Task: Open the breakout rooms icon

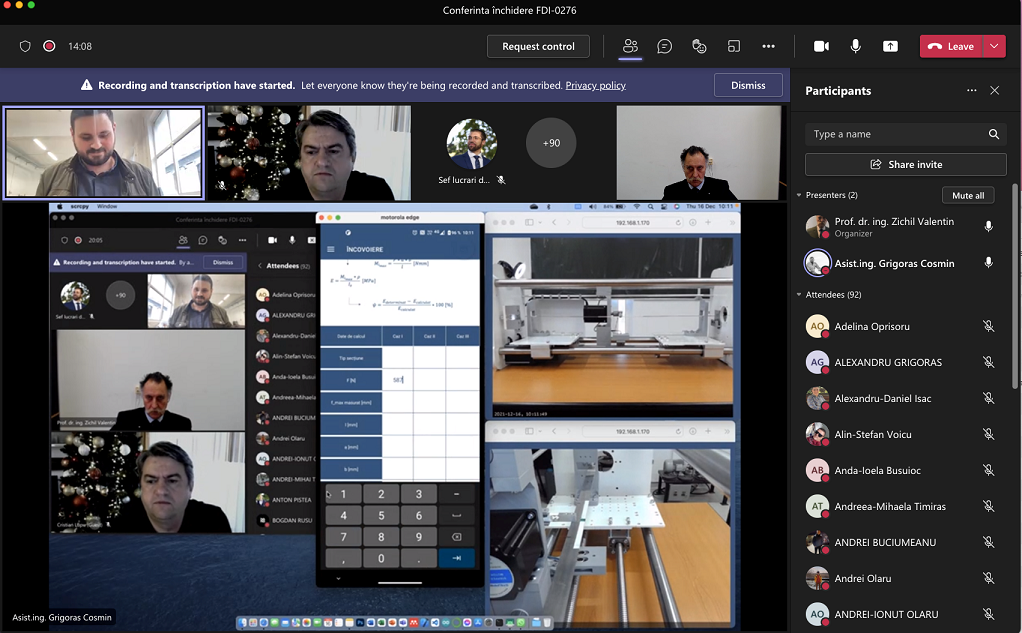Action: click(733, 46)
